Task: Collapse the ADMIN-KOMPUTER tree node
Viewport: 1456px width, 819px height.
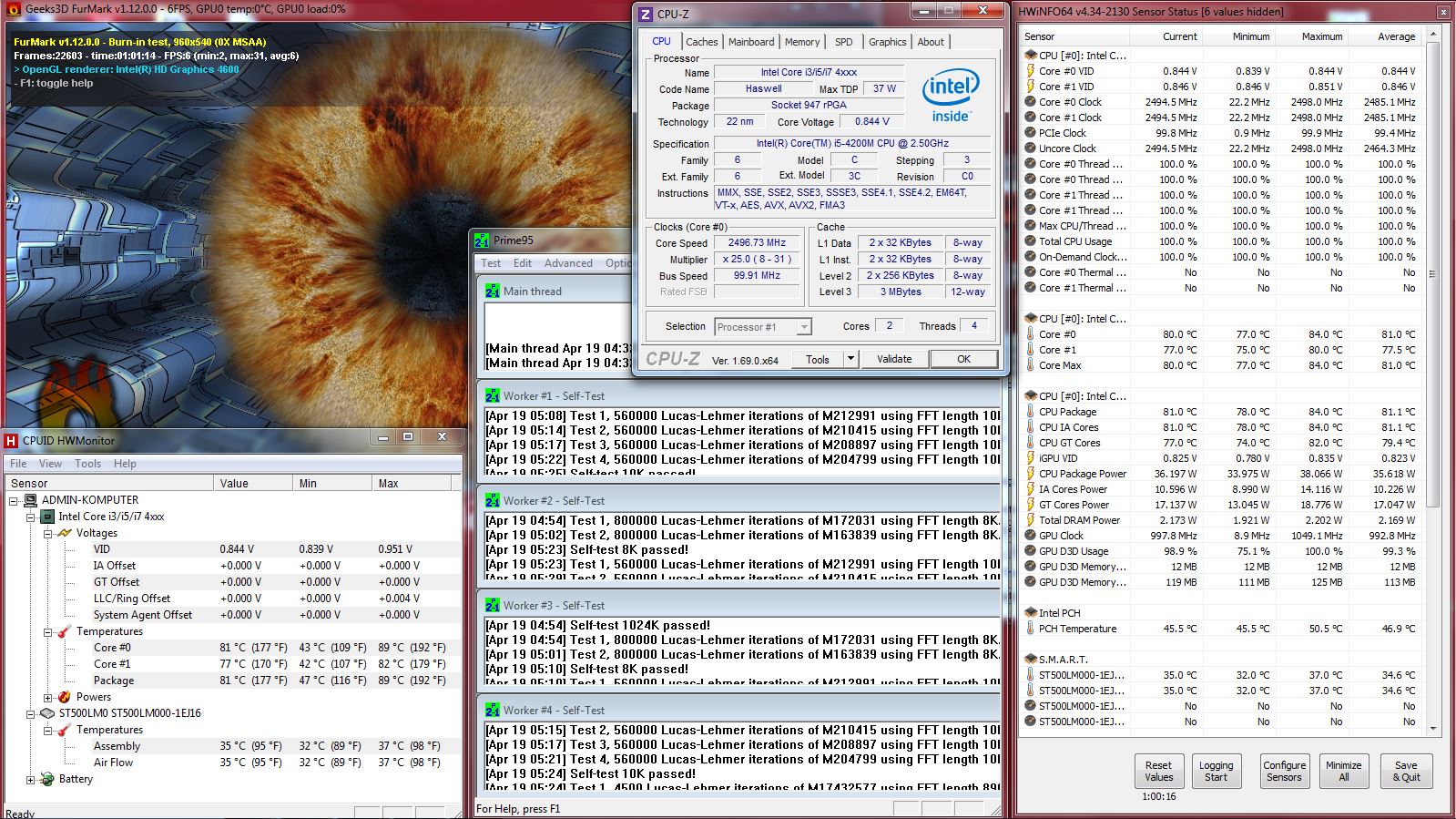Action: [15, 500]
